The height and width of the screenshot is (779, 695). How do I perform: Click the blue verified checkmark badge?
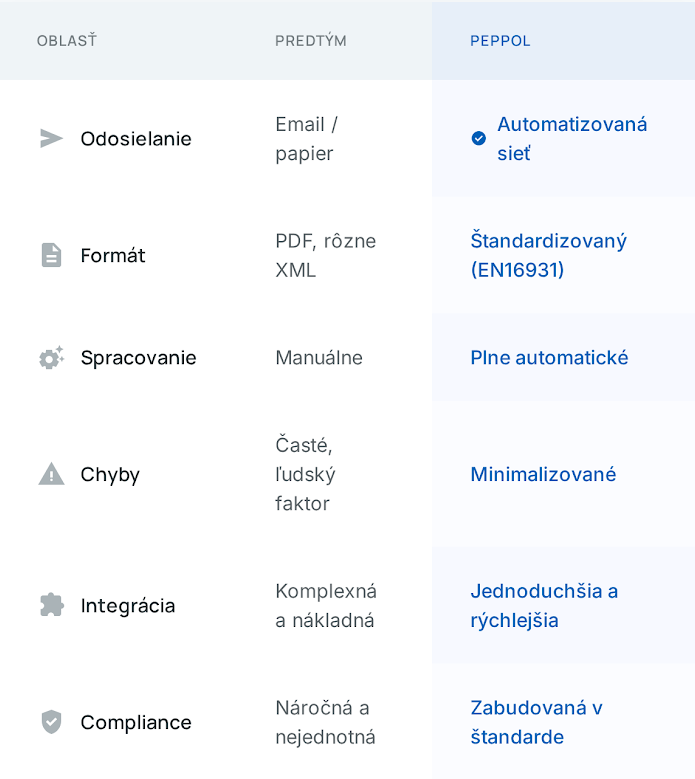(479, 139)
